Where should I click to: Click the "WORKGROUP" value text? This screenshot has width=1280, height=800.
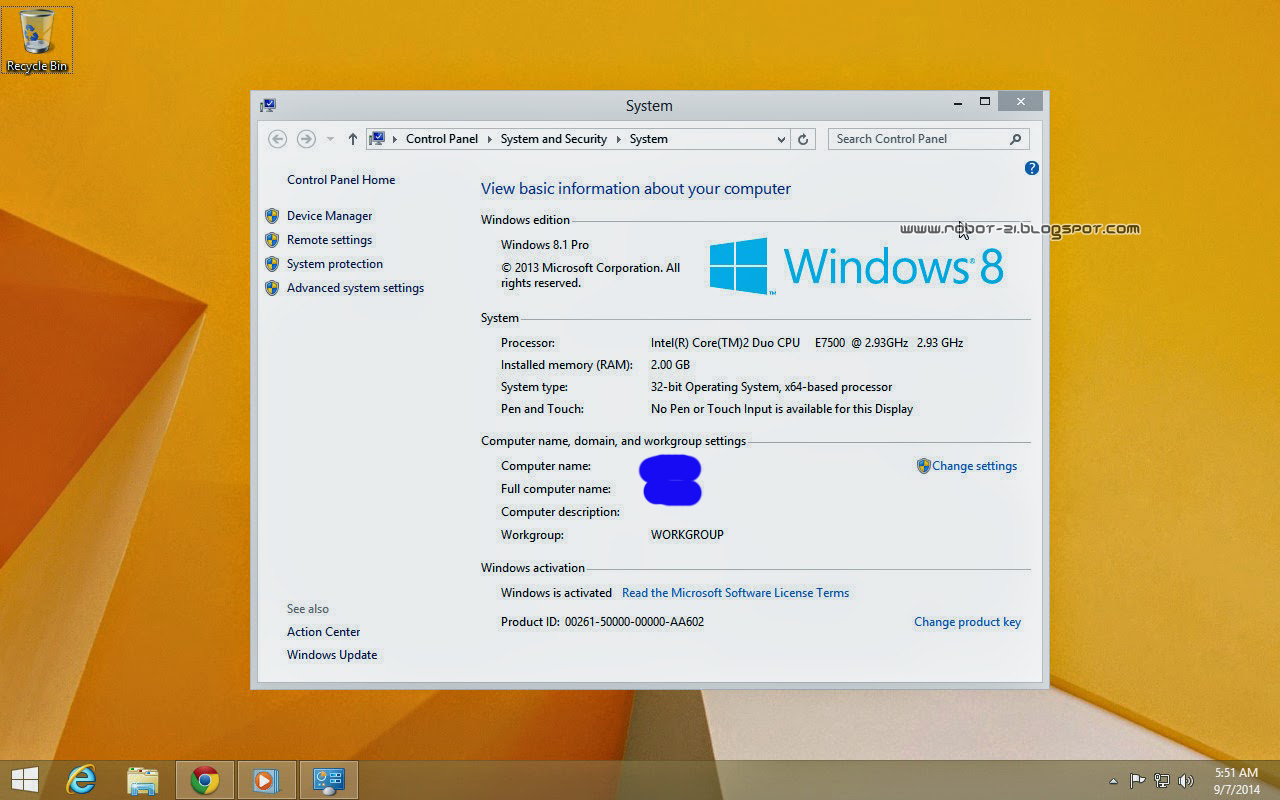point(687,535)
